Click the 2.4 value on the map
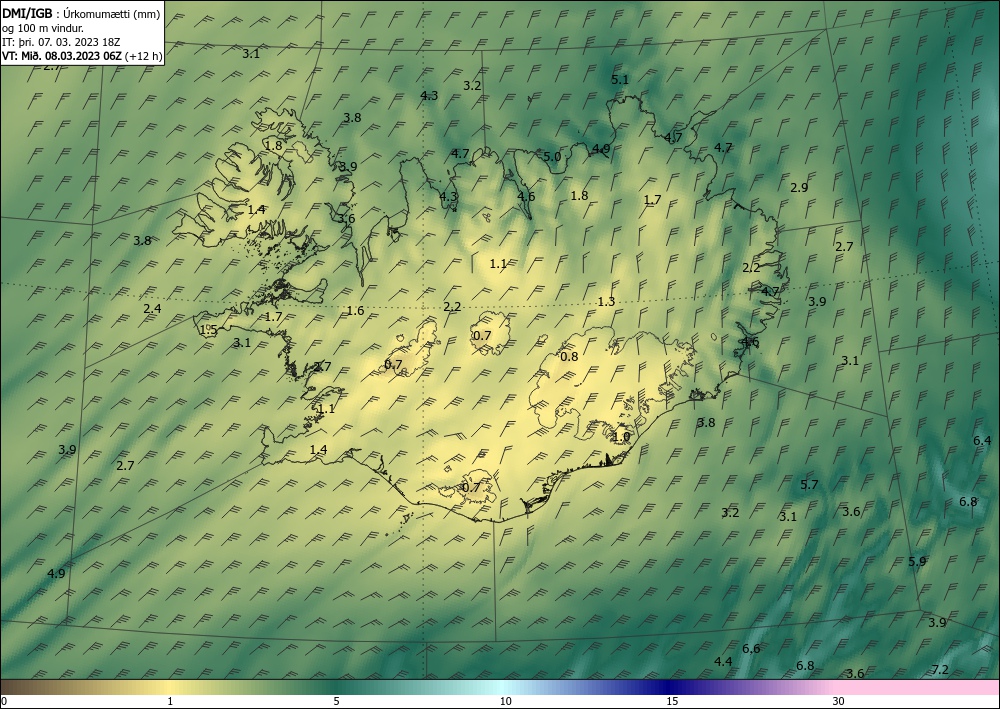Viewport: 1000px width, 709px height. click(x=152, y=309)
